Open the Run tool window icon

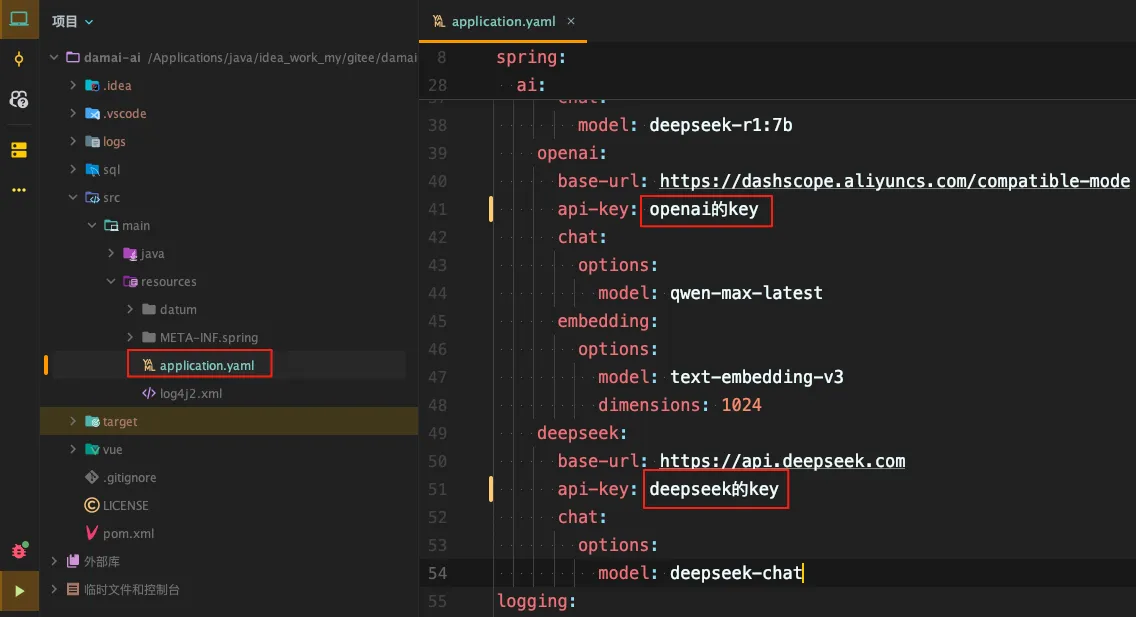point(19,591)
